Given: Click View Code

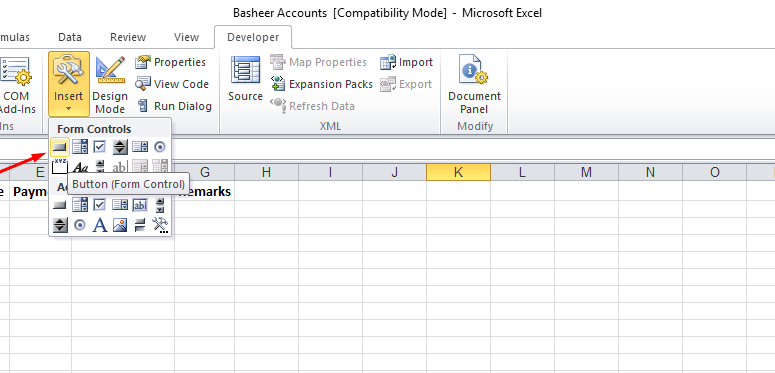Looking at the screenshot, I should point(172,84).
